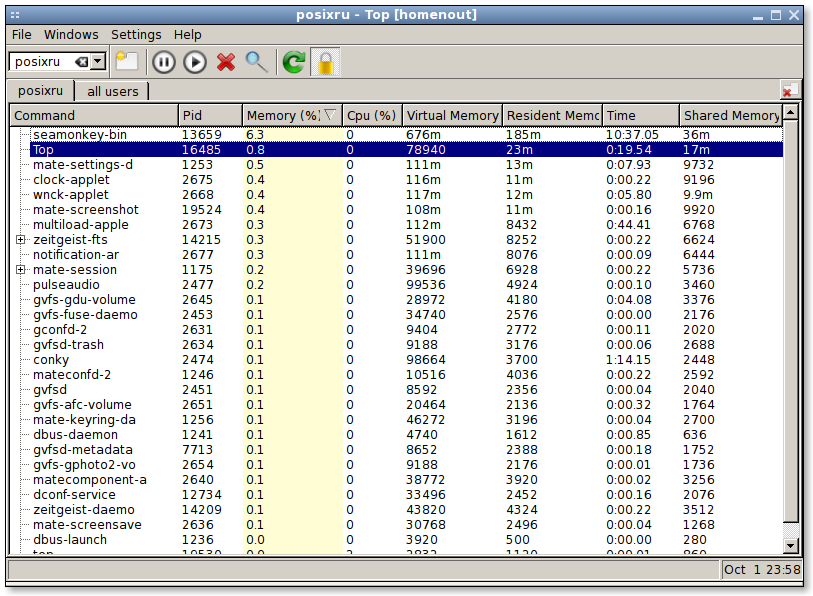Kill selected process with red X icon
Viewport: 813px width, 596px height.
pyautogui.click(x=226, y=62)
